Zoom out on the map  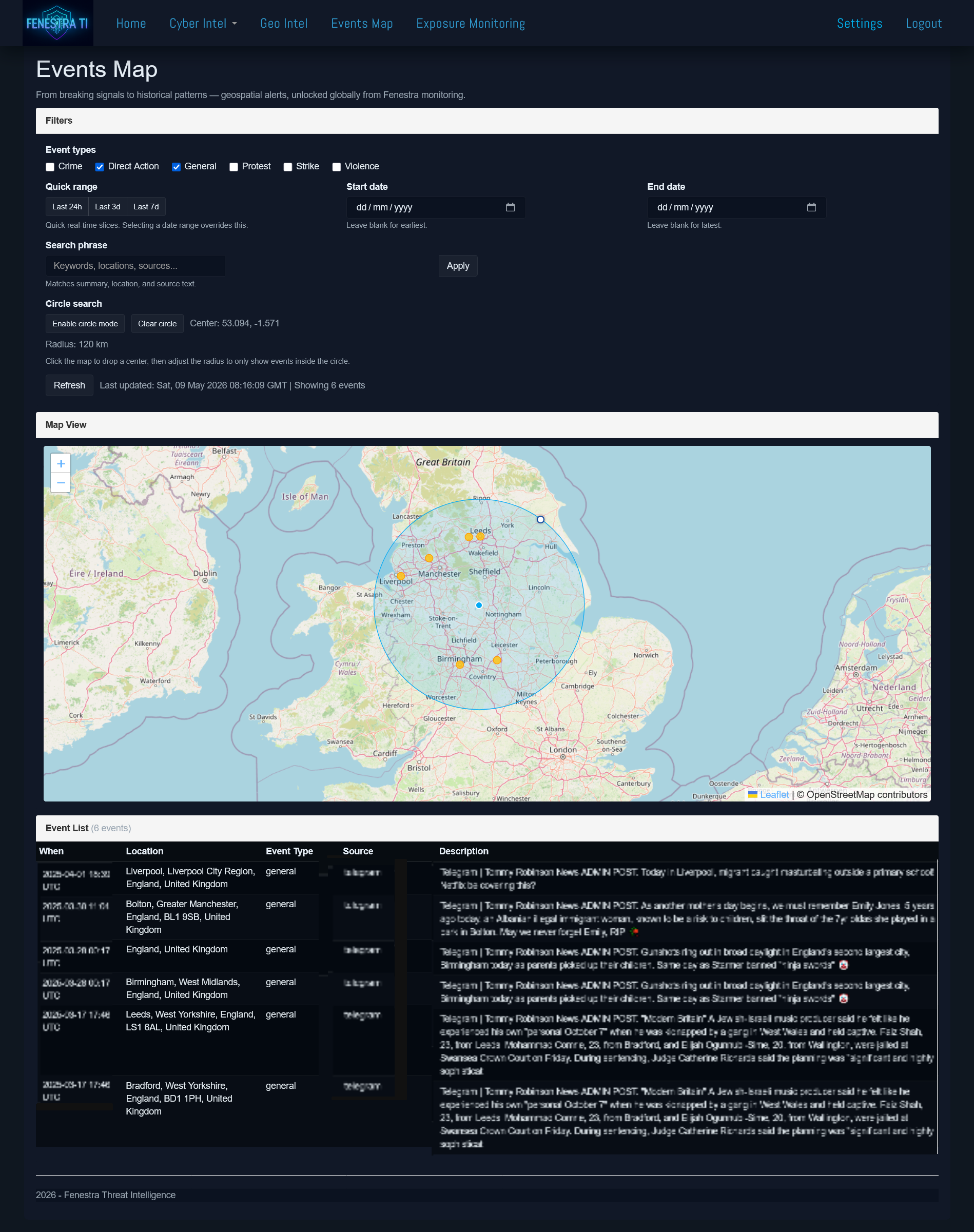[61, 483]
